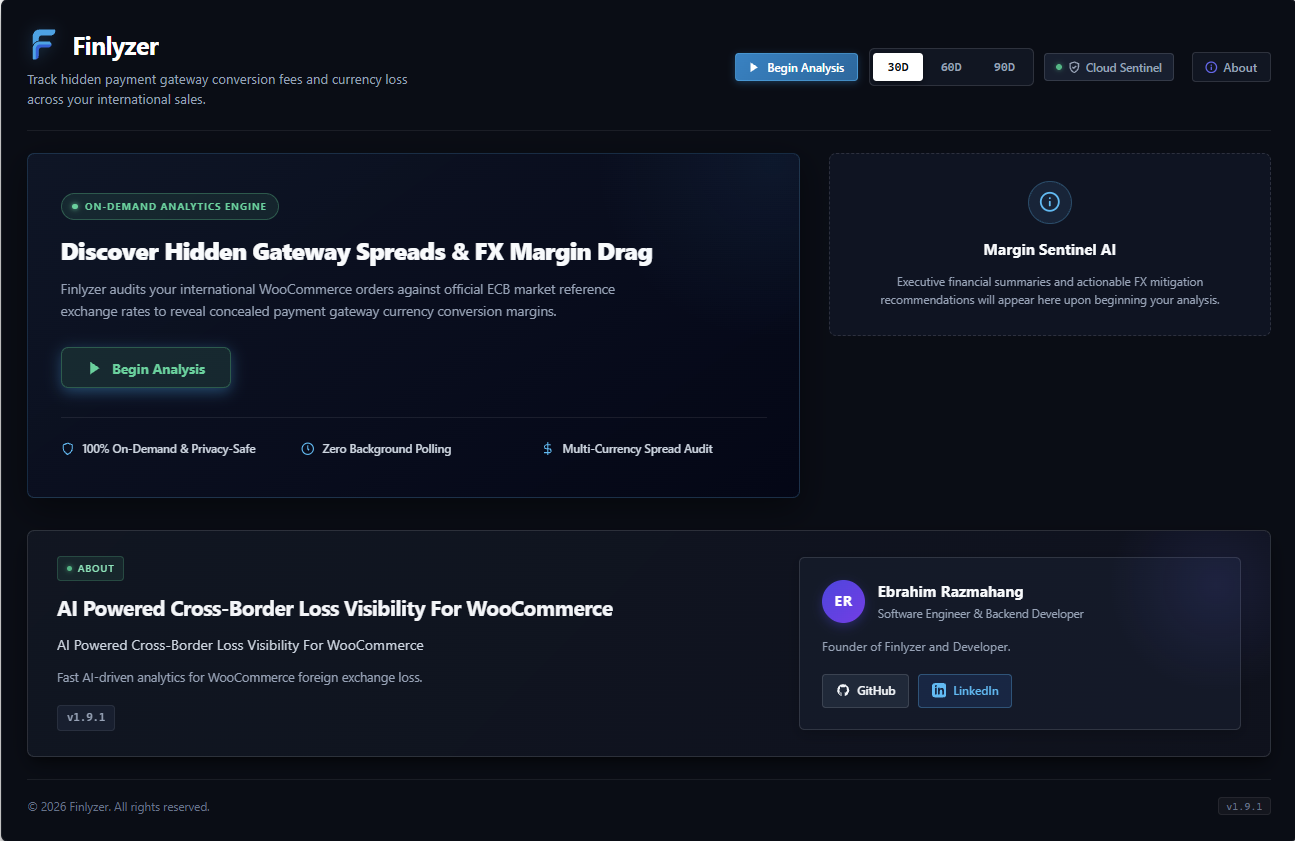This screenshot has width=1295, height=841.
Task: Click the green Begin Analysis button in hero card
Action: point(146,368)
